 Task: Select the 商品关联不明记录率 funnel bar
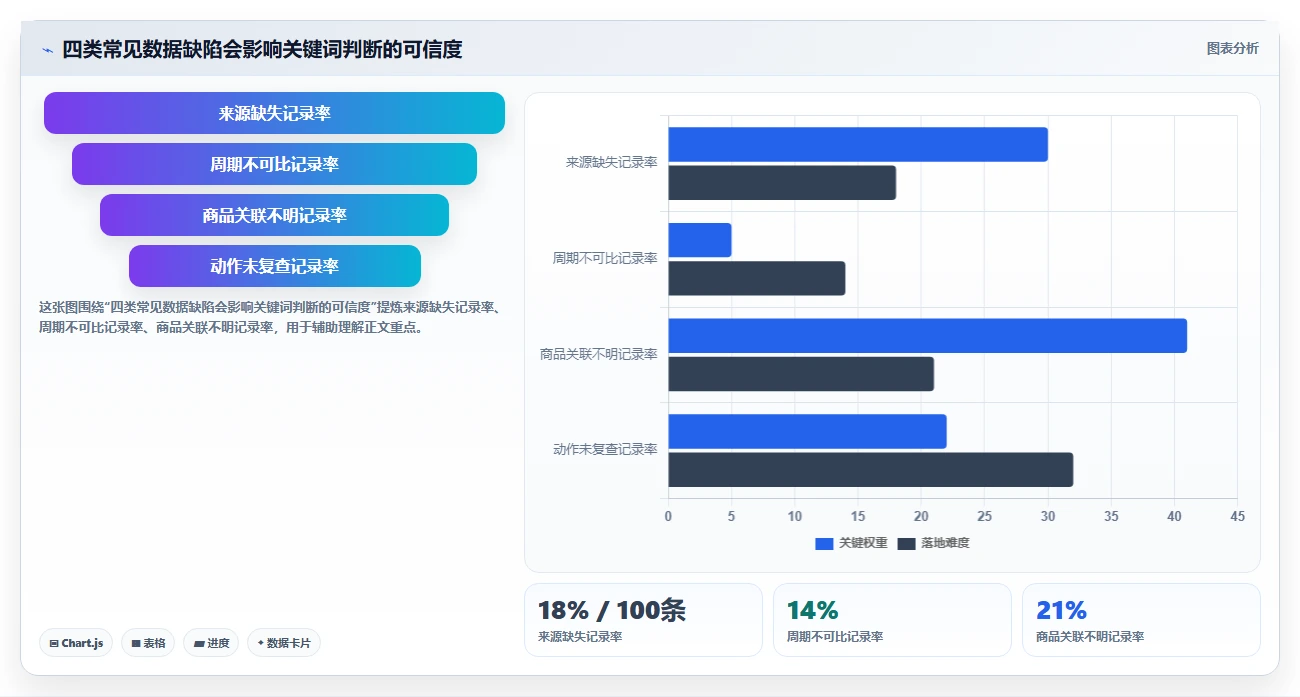coord(274,215)
